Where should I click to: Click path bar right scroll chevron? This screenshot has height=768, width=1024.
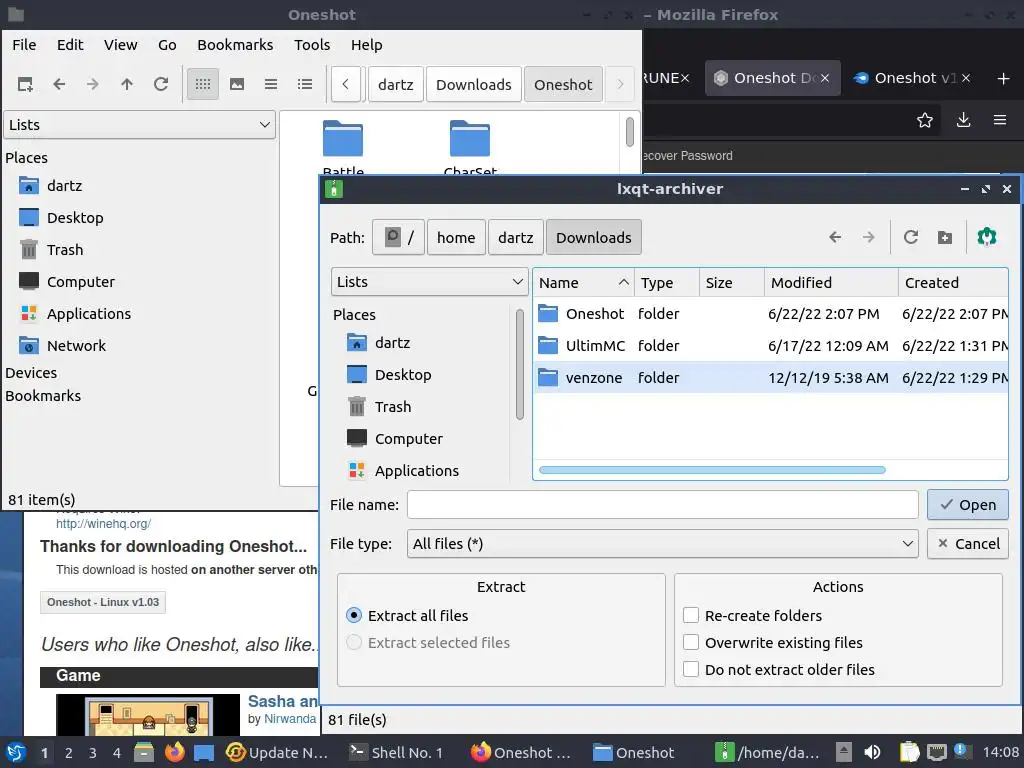(x=620, y=84)
